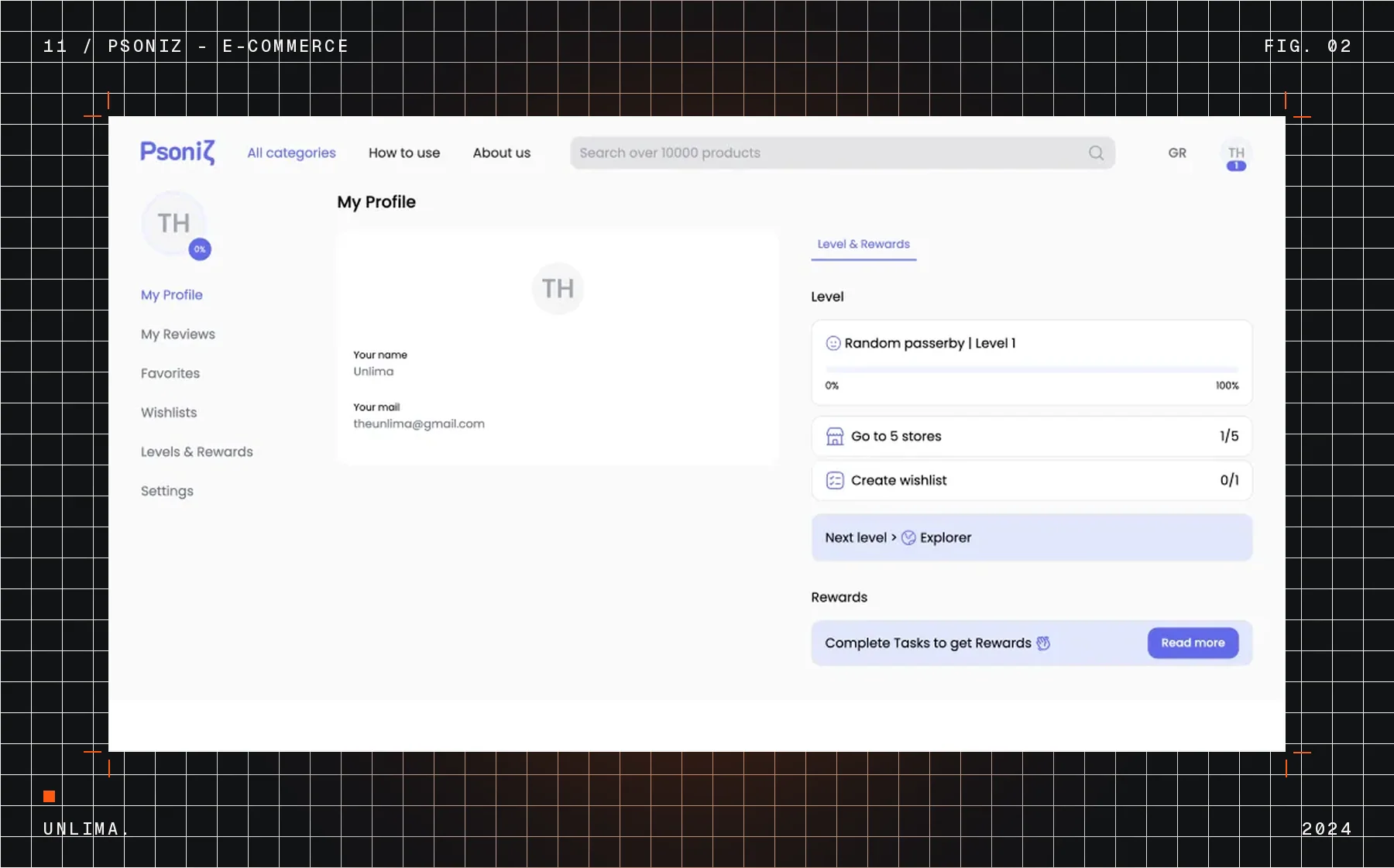Screen dimensions: 1394x868
Task: Open Favorites in sidebar
Action: [170, 373]
